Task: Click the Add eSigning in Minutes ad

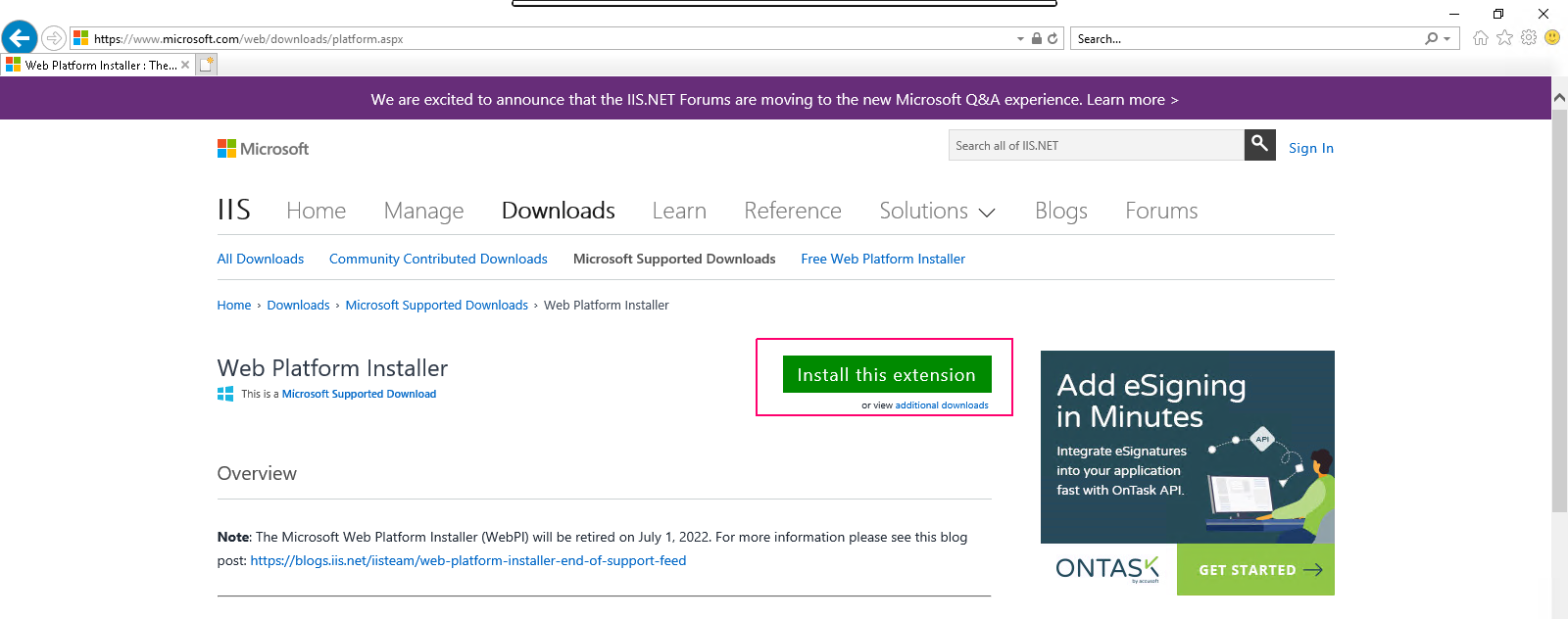Action: (x=1188, y=447)
